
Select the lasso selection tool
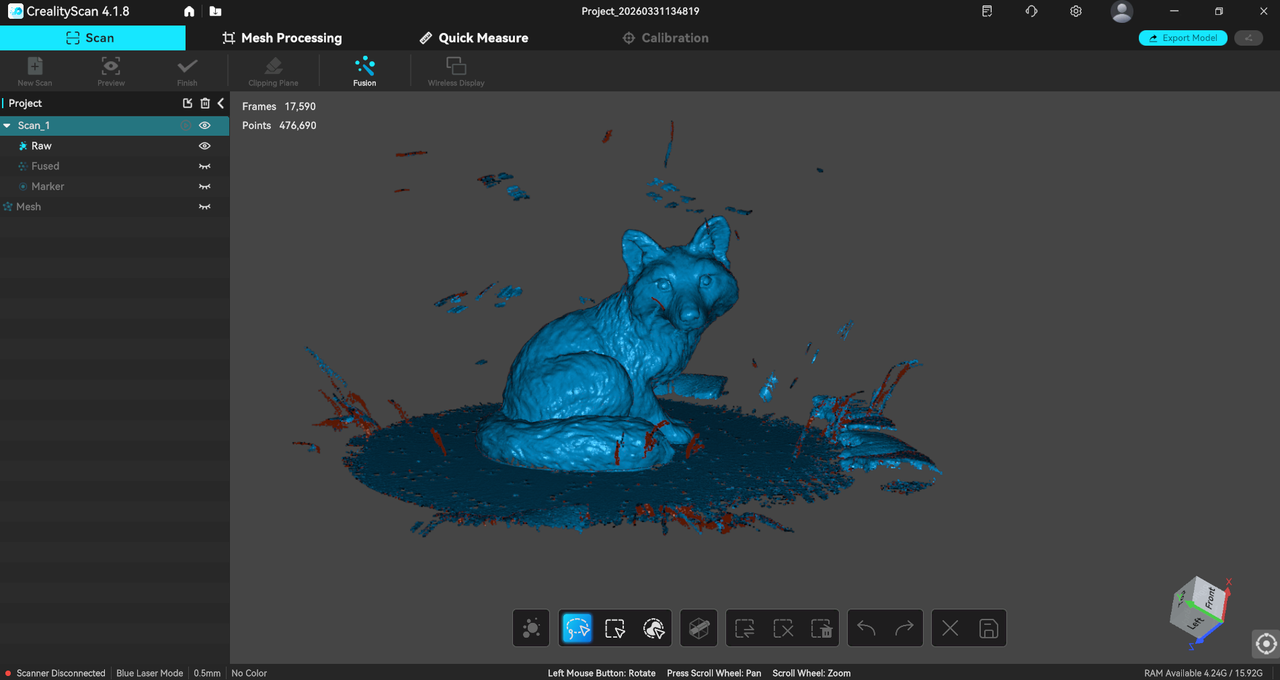[x=578, y=628]
